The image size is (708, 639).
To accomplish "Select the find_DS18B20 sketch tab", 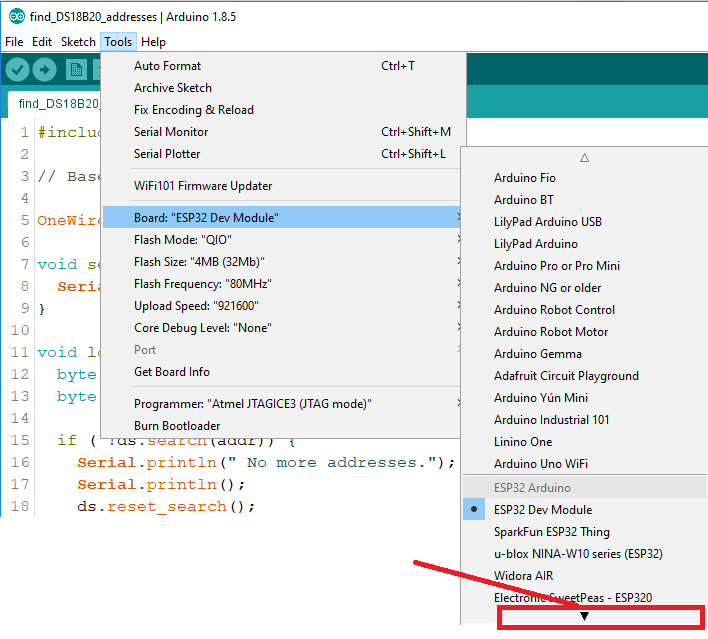I will 58,103.
